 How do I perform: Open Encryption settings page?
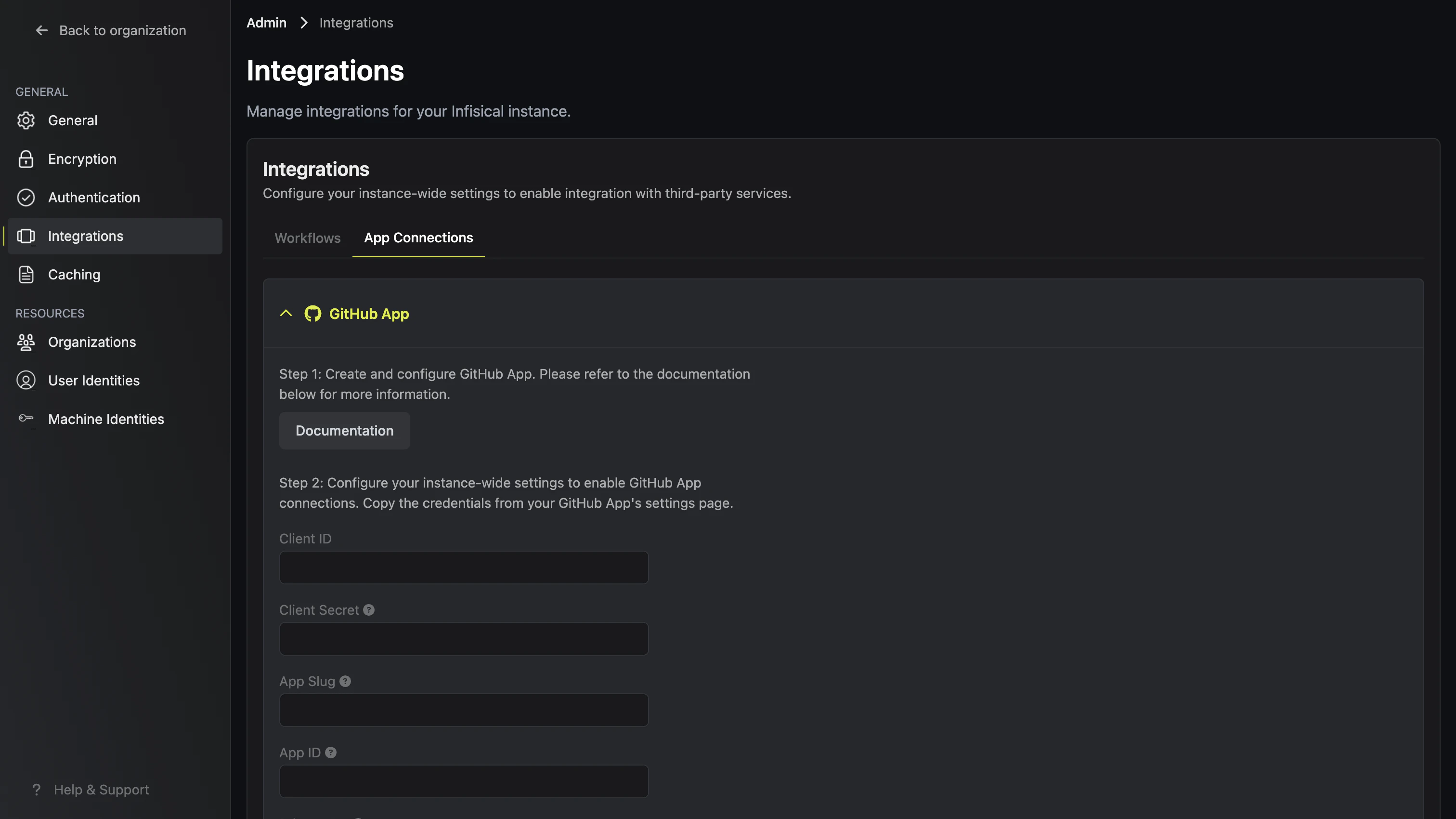pos(115,159)
